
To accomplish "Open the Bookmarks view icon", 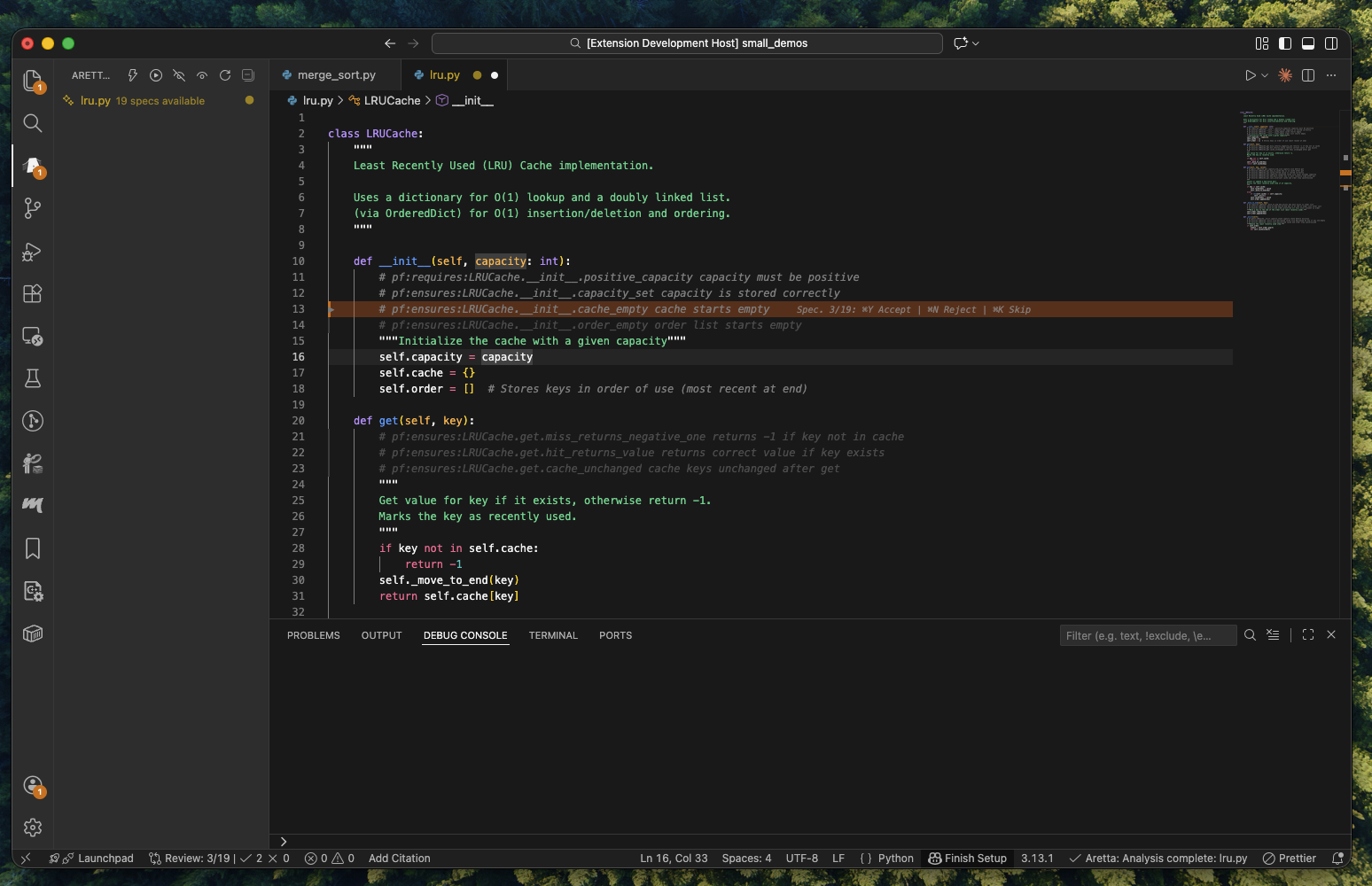I will (33, 548).
